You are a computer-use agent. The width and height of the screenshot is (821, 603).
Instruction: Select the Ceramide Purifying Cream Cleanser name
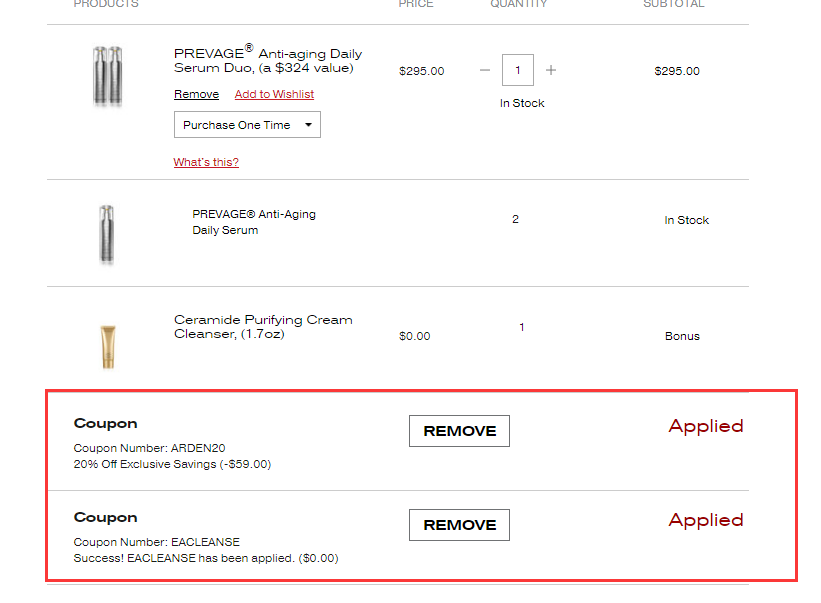coord(263,327)
